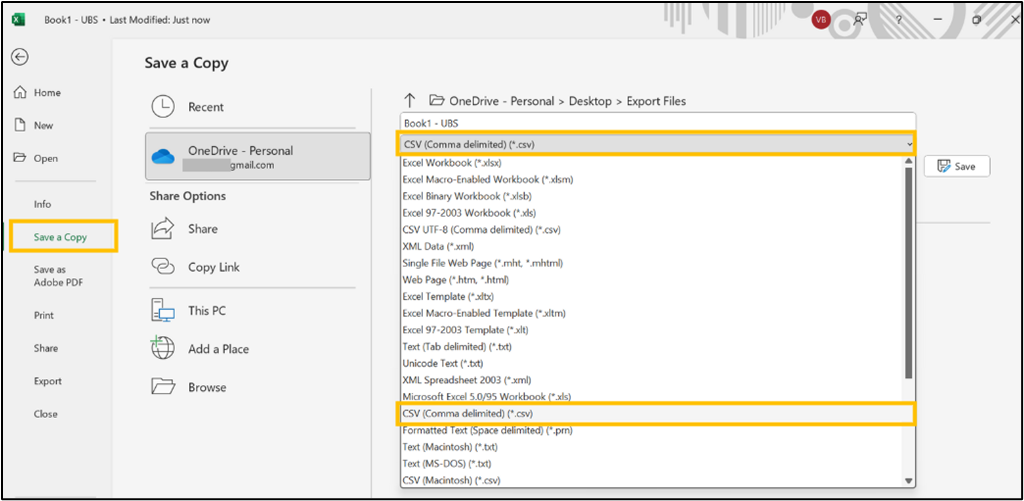Choose Excel Macro-Enabled Workbook (*.xlsm)
1024x501 pixels.
[x=652, y=179]
